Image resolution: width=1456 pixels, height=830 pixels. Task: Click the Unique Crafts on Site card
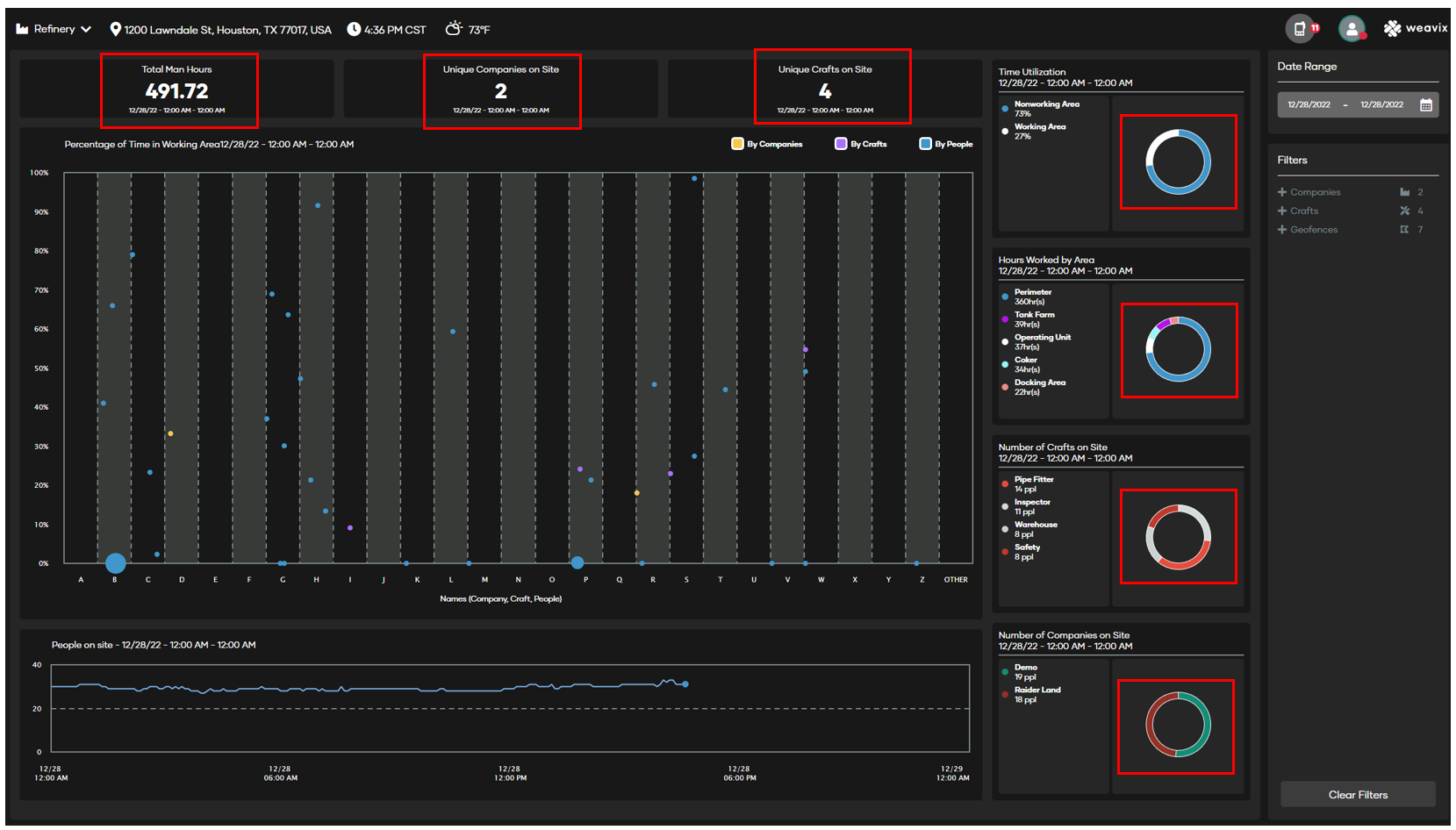[825, 89]
